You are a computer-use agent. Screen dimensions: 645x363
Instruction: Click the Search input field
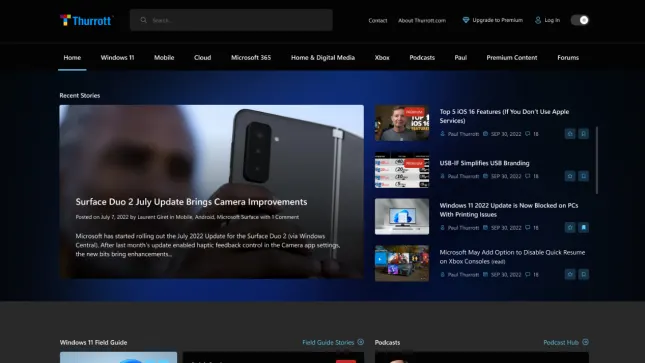231,20
